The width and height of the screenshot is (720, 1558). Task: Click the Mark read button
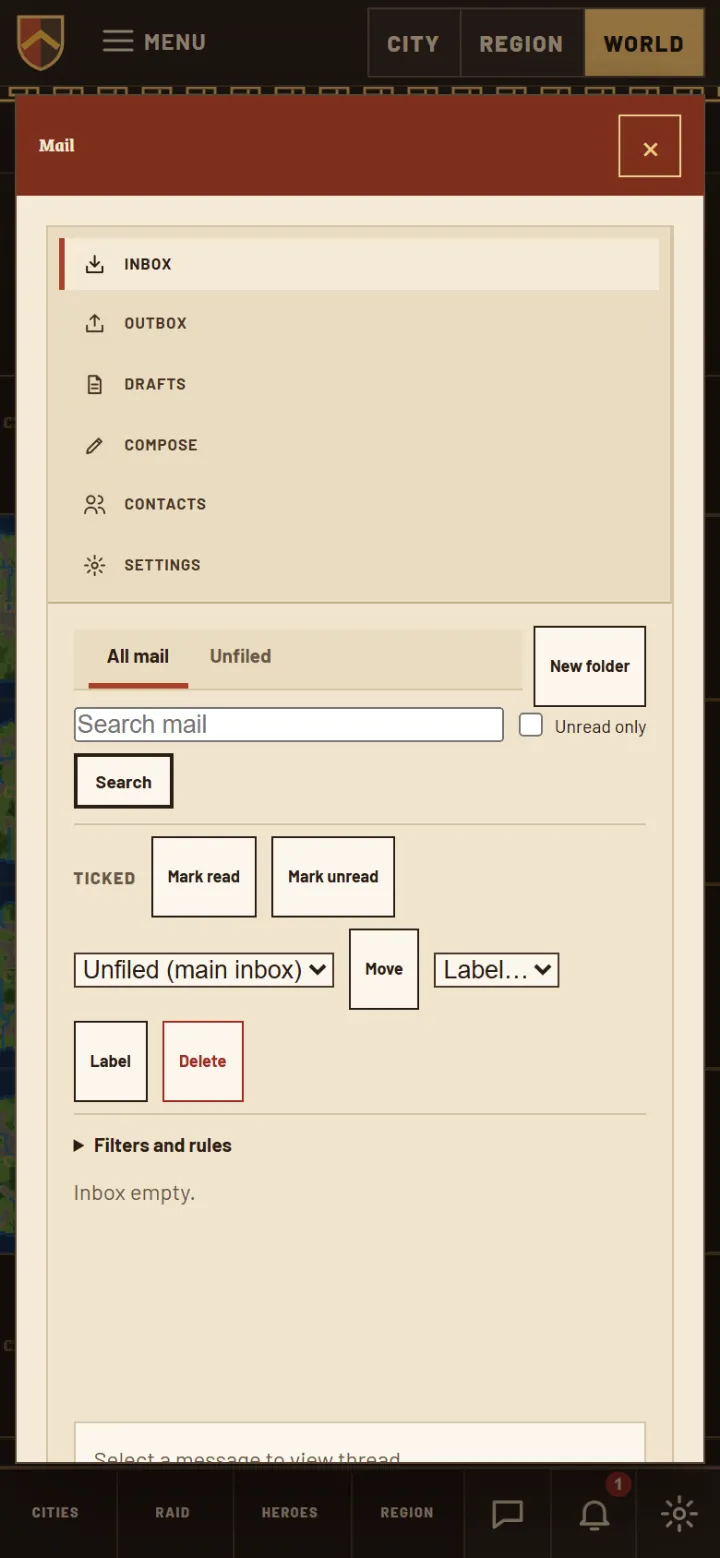coord(204,877)
